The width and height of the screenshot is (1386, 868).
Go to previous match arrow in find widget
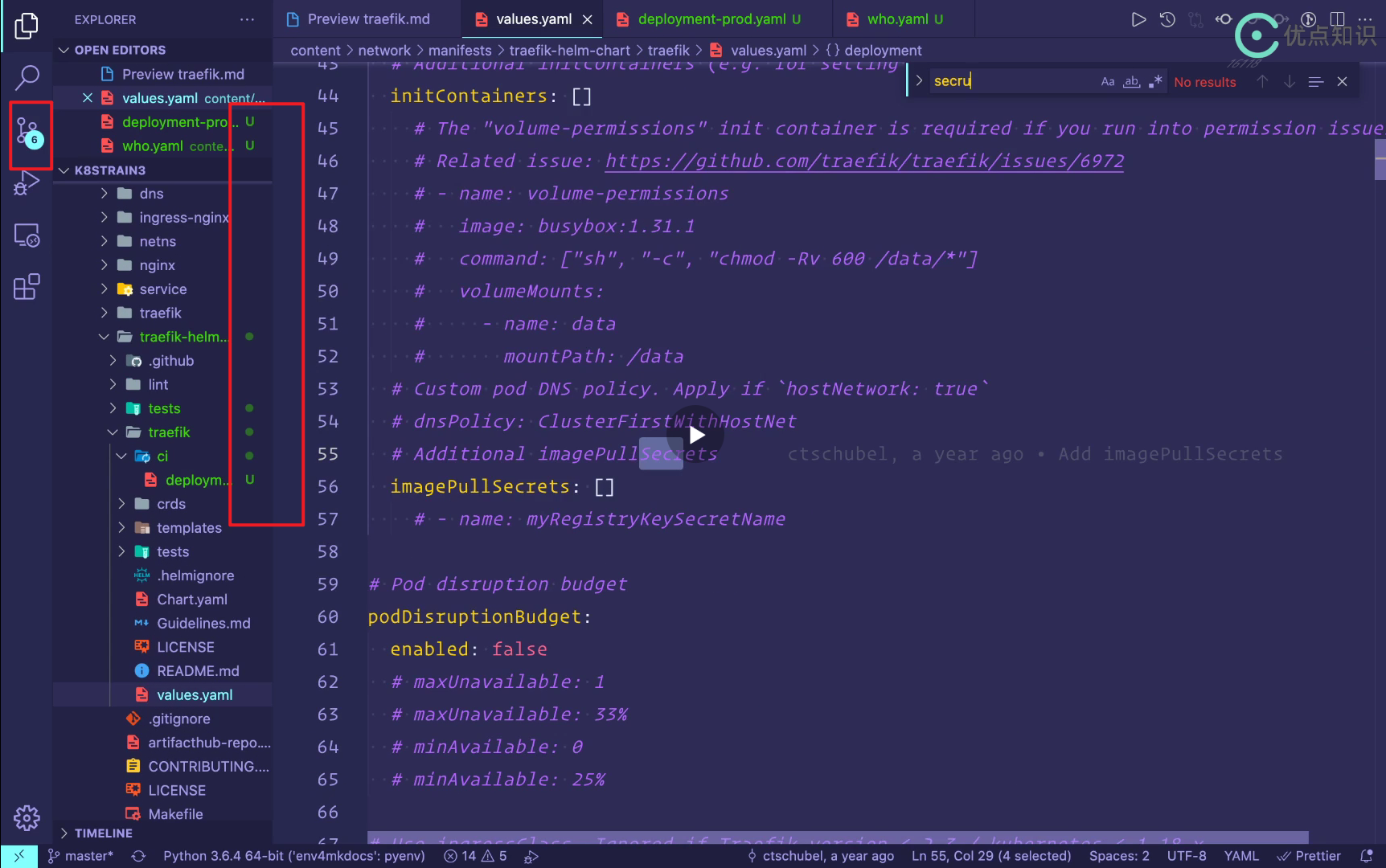1262,81
